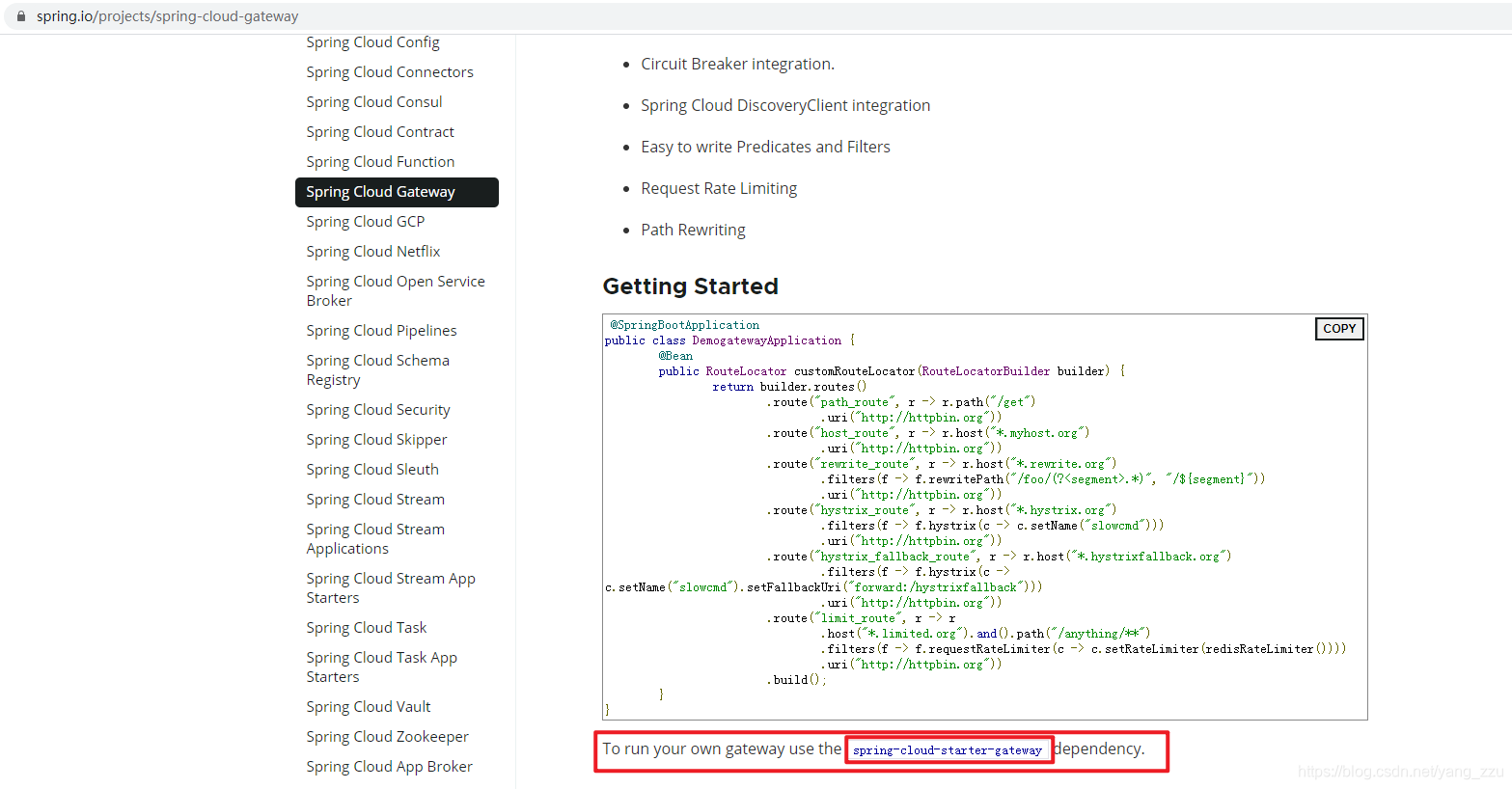The width and height of the screenshot is (1512, 789).
Task: Open Spring Cloud Connectors sidebar link
Action: pos(390,72)
